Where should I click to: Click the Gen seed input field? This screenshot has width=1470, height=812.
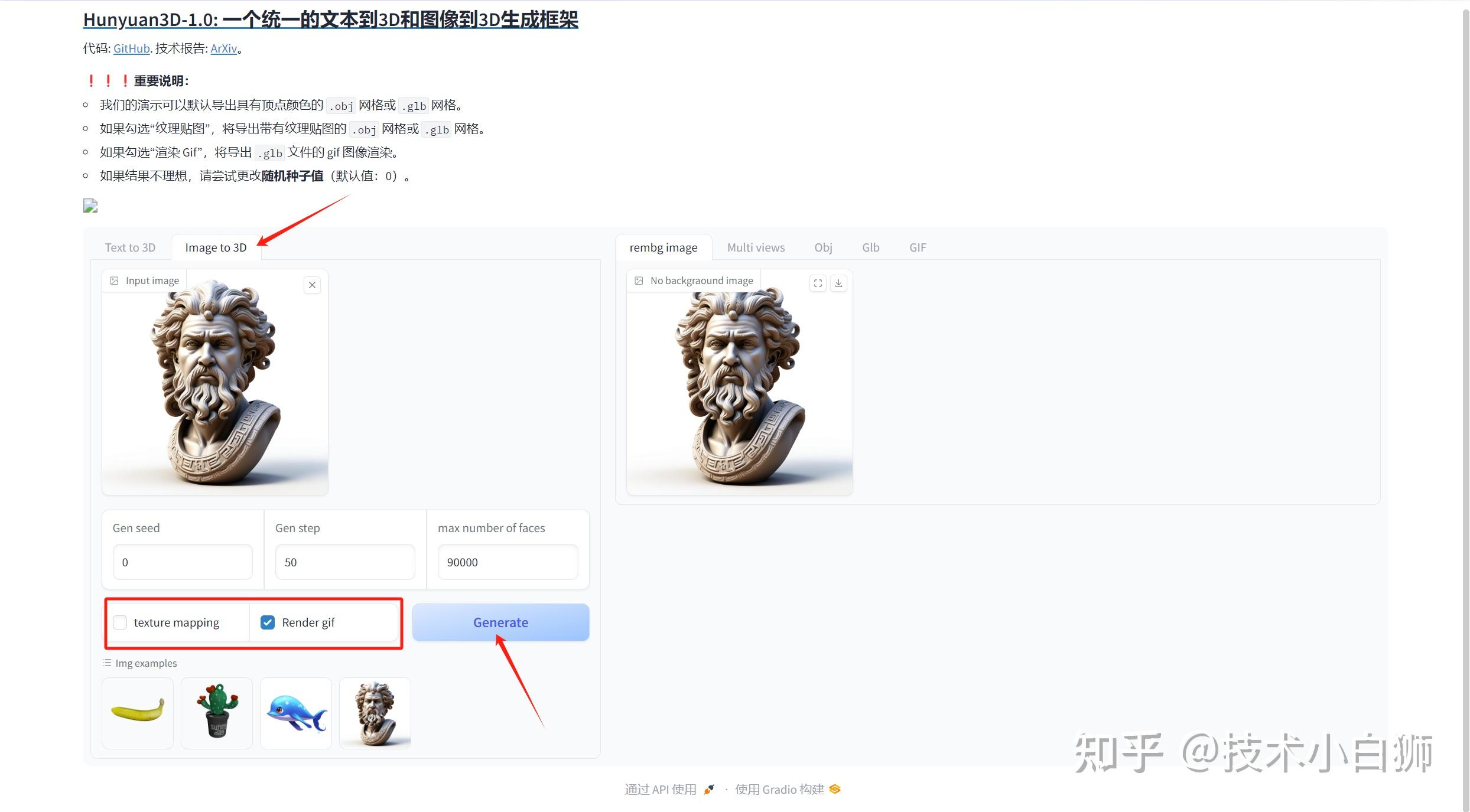tap(182, 562)
